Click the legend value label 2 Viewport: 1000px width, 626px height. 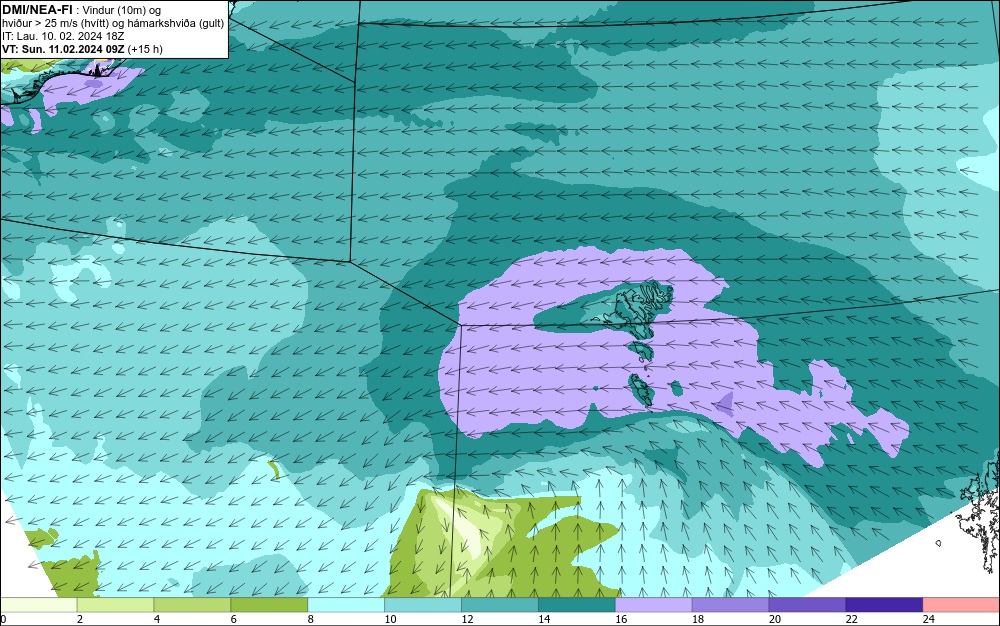(x=80, y=619)
